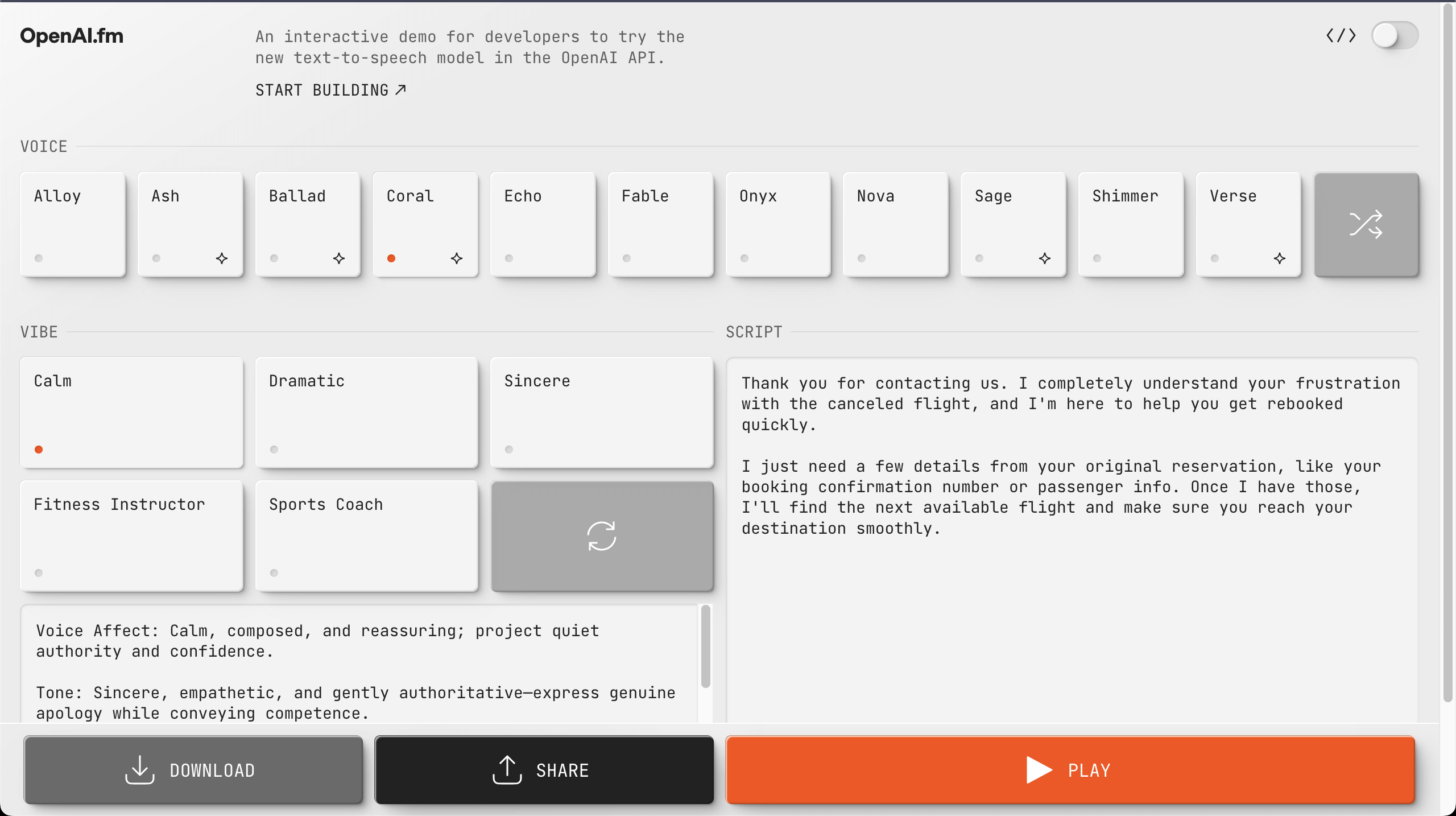Toggle the code view switch

coord(1394,36)
